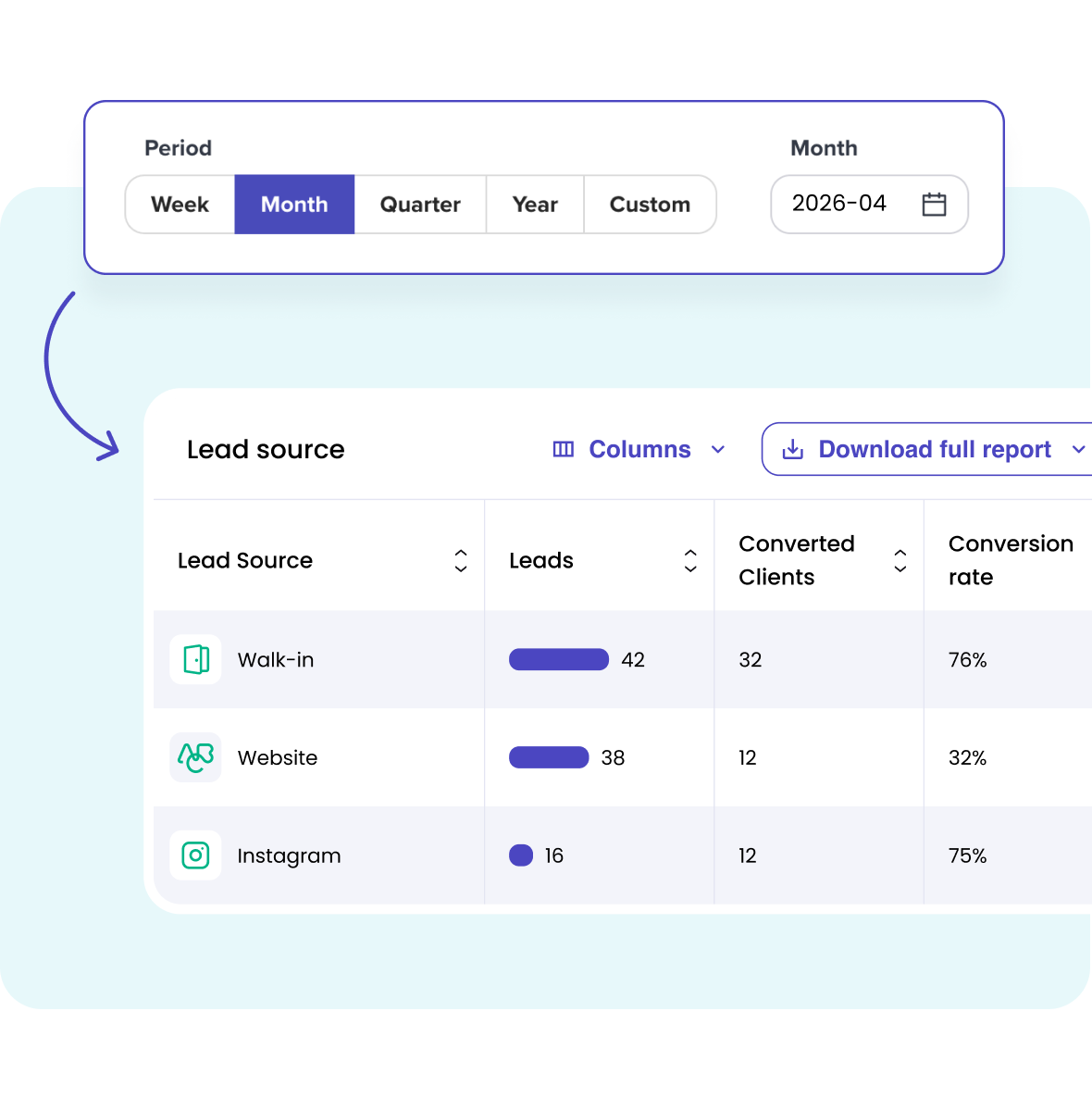Sort by Converted Clients column arrows
Viewport: 1092px width, 1111px height.
(x=900, y=560)
